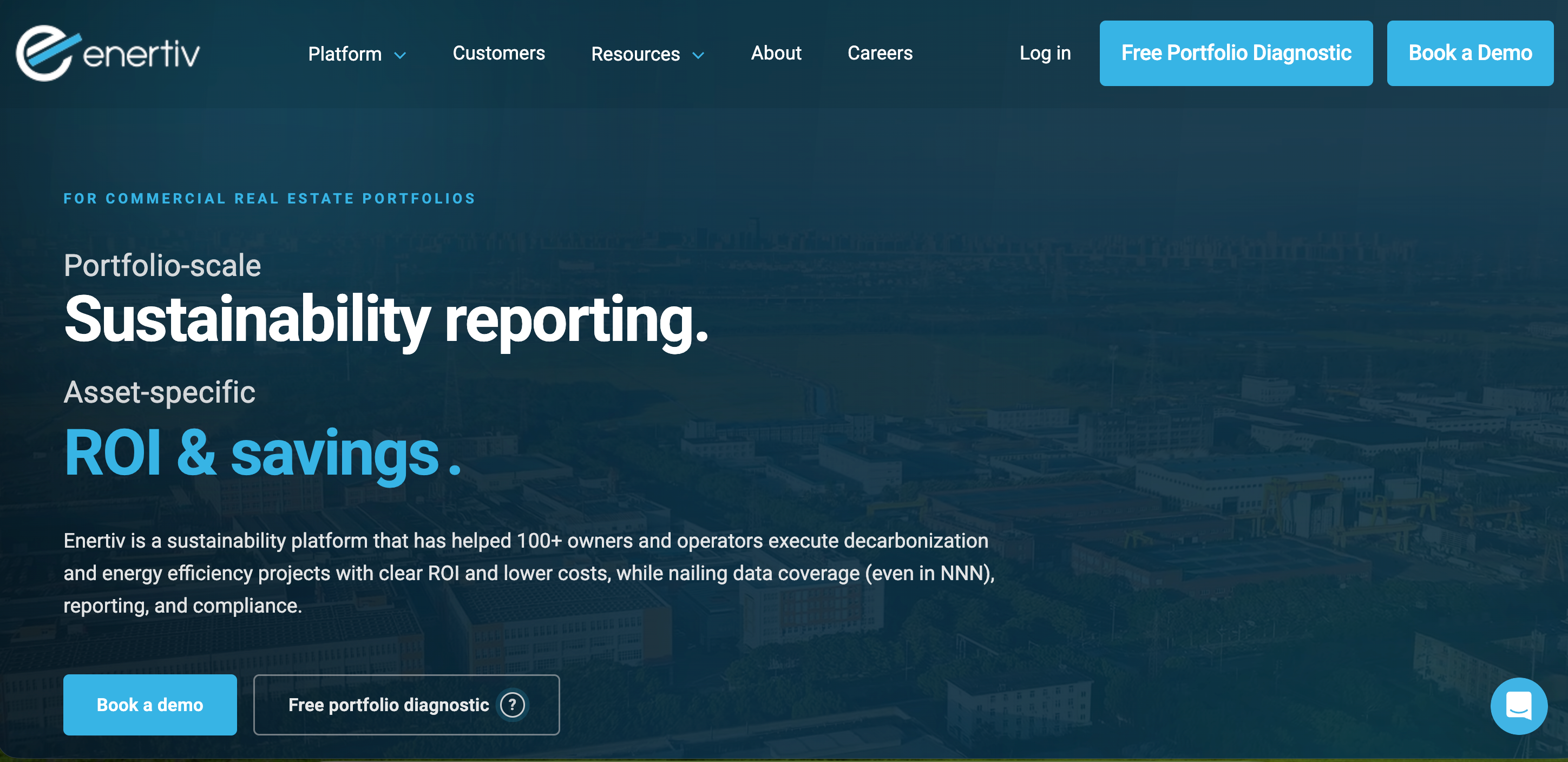Click the outlined Free portfolio diagnostic button

tap(406, 705)
